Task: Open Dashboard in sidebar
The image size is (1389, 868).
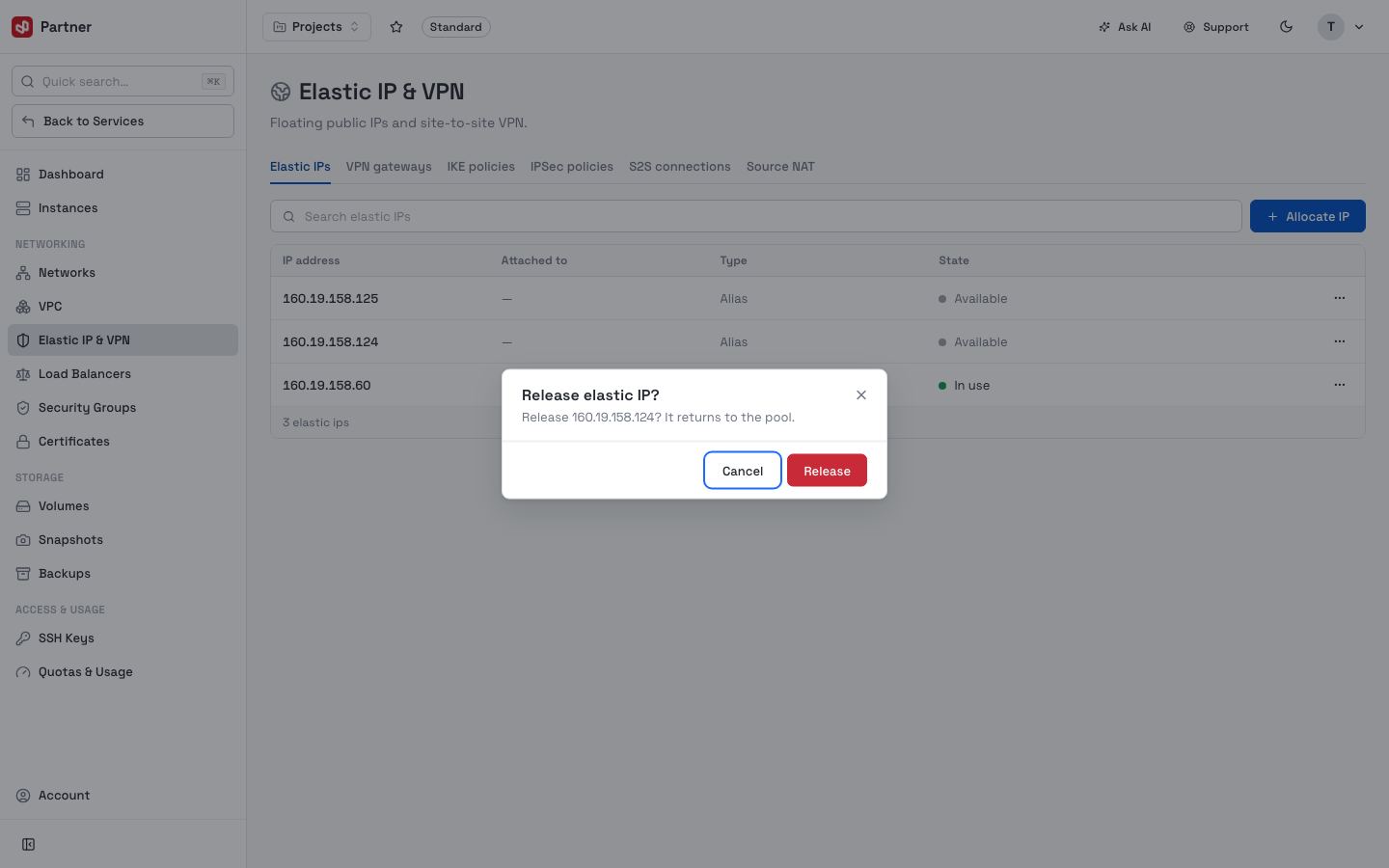Action: click(x=123, y=175)
